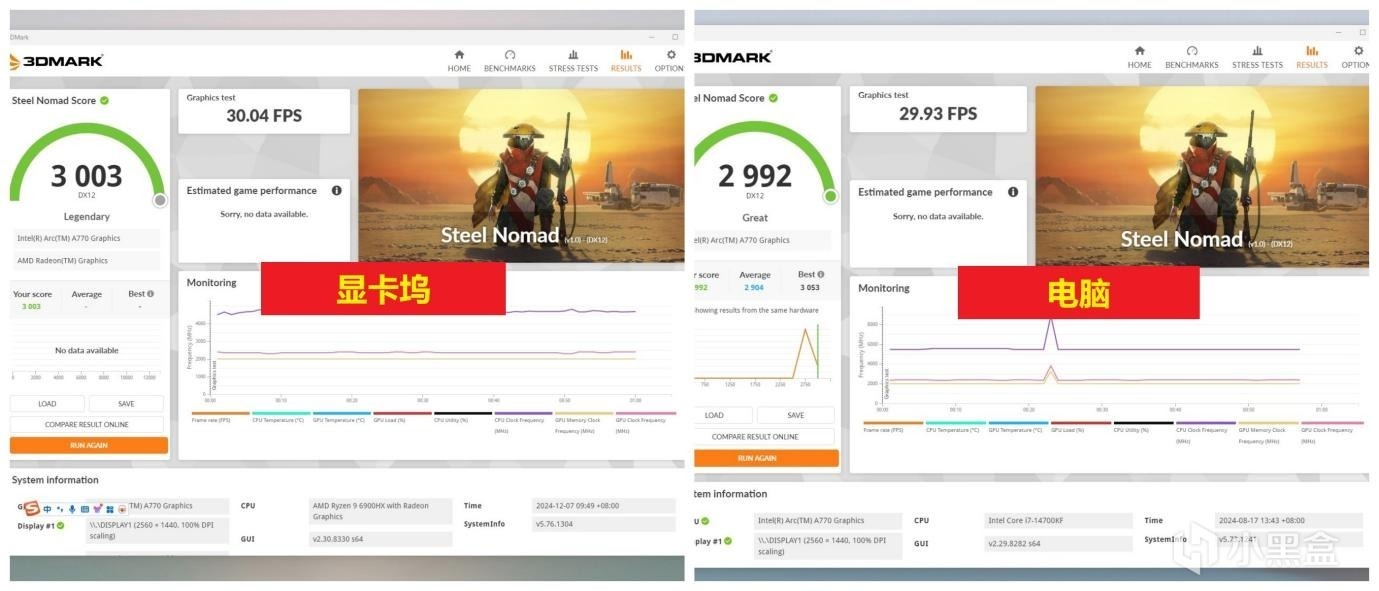
Task: Click COMPARE RESULT ONLINE in left window
Action: [87, 424]
